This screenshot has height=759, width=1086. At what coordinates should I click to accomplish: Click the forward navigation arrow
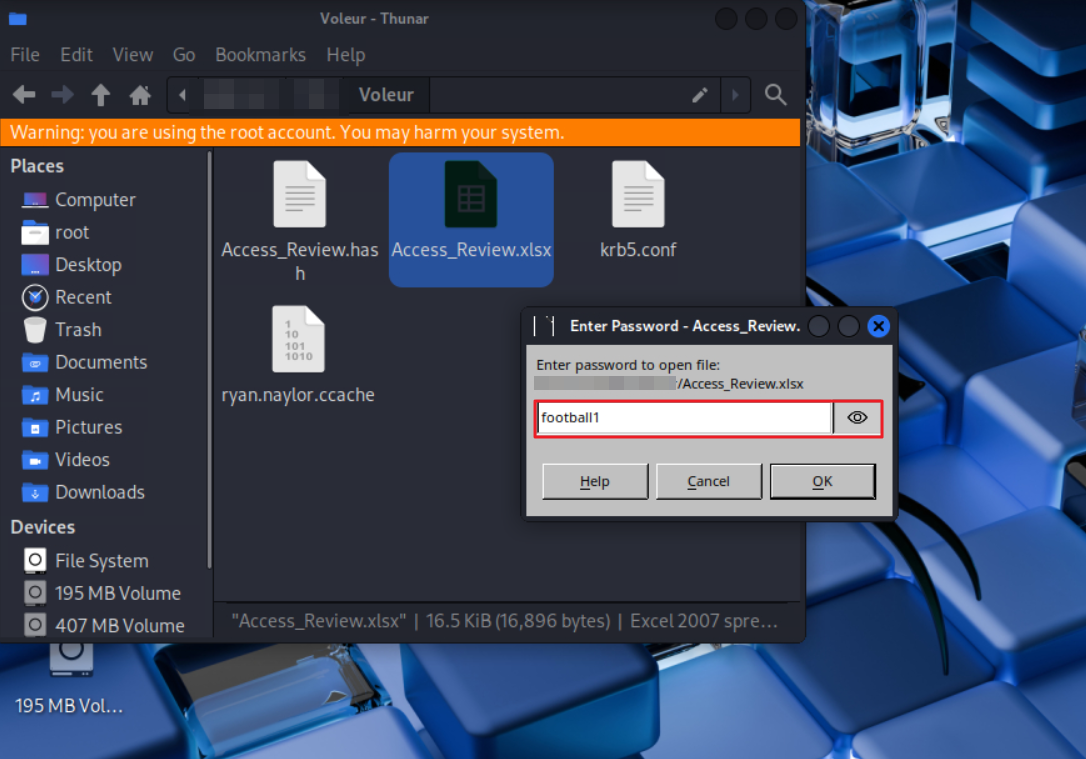[x=62, y=95]
